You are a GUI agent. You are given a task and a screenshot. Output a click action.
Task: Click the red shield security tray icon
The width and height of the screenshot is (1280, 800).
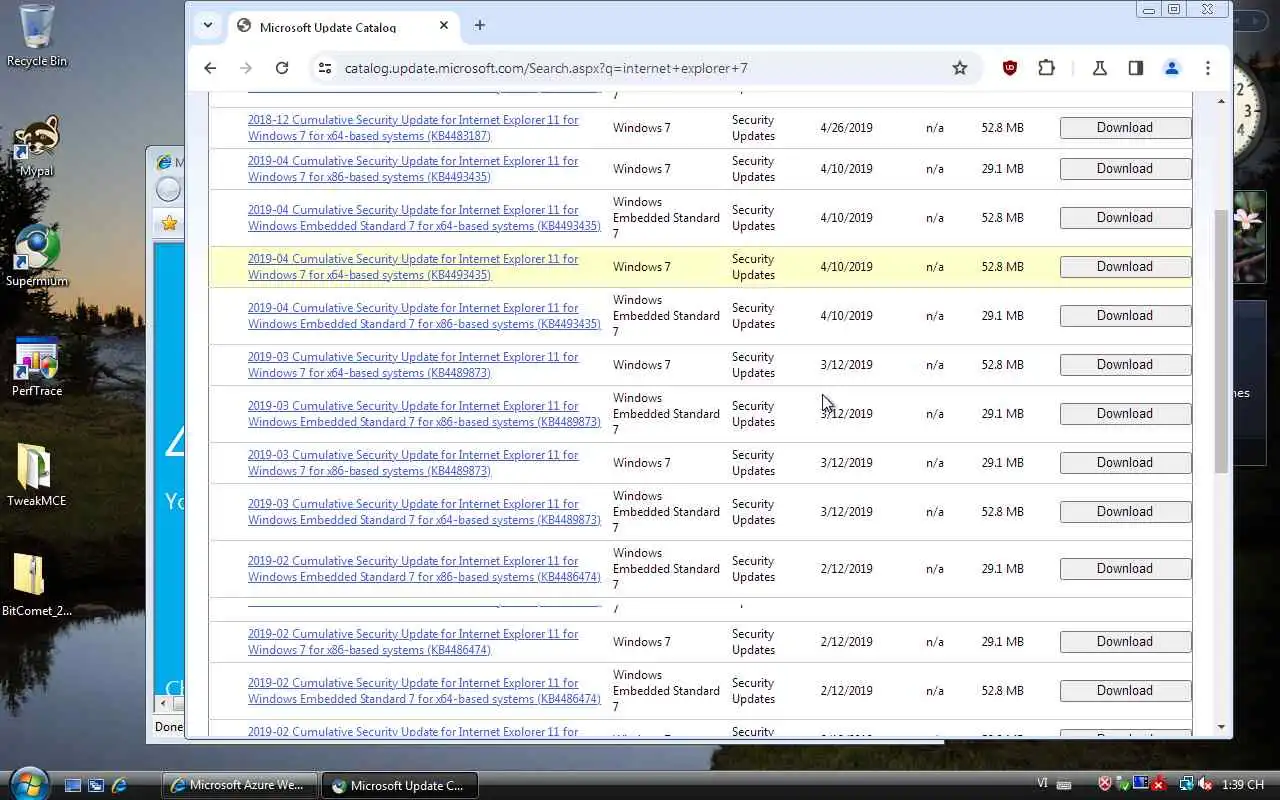[1105, 785]
